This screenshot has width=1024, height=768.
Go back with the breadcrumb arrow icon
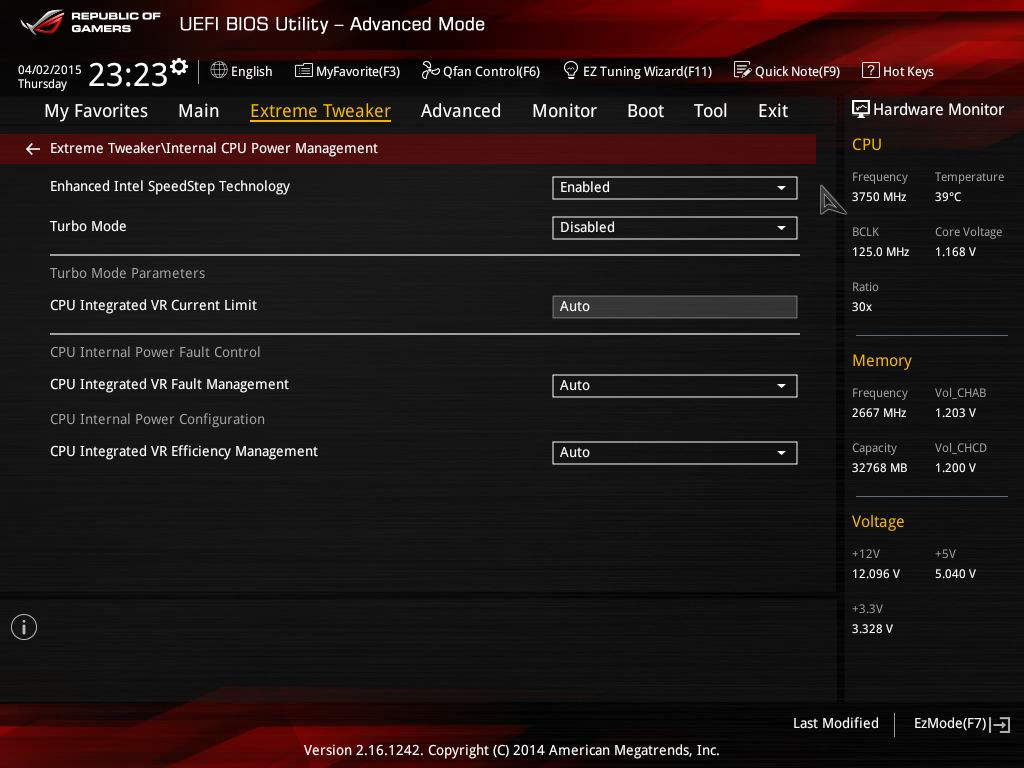(x=32, y=148)
